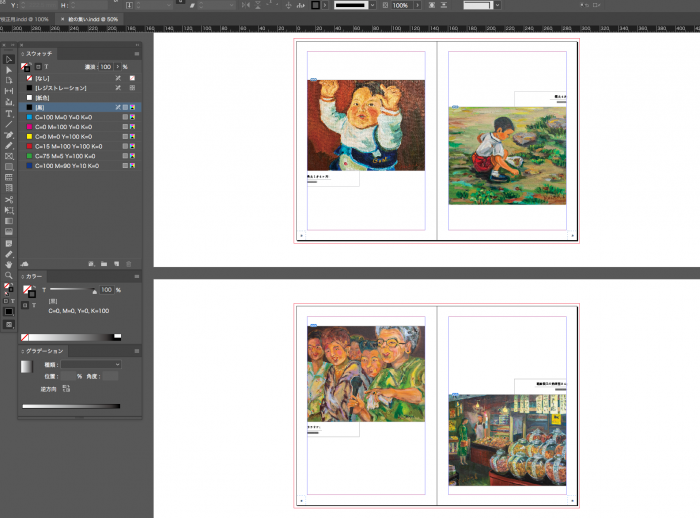Viewport: 700px width, 518px height.
Task: Select the Direct Selection tool
Action: click(8, 70)
